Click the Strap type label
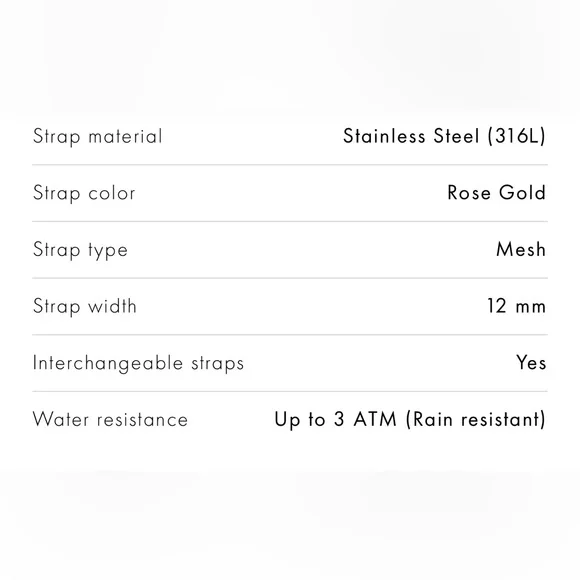Viewport: 580px width, 580px height. point(80,250)
